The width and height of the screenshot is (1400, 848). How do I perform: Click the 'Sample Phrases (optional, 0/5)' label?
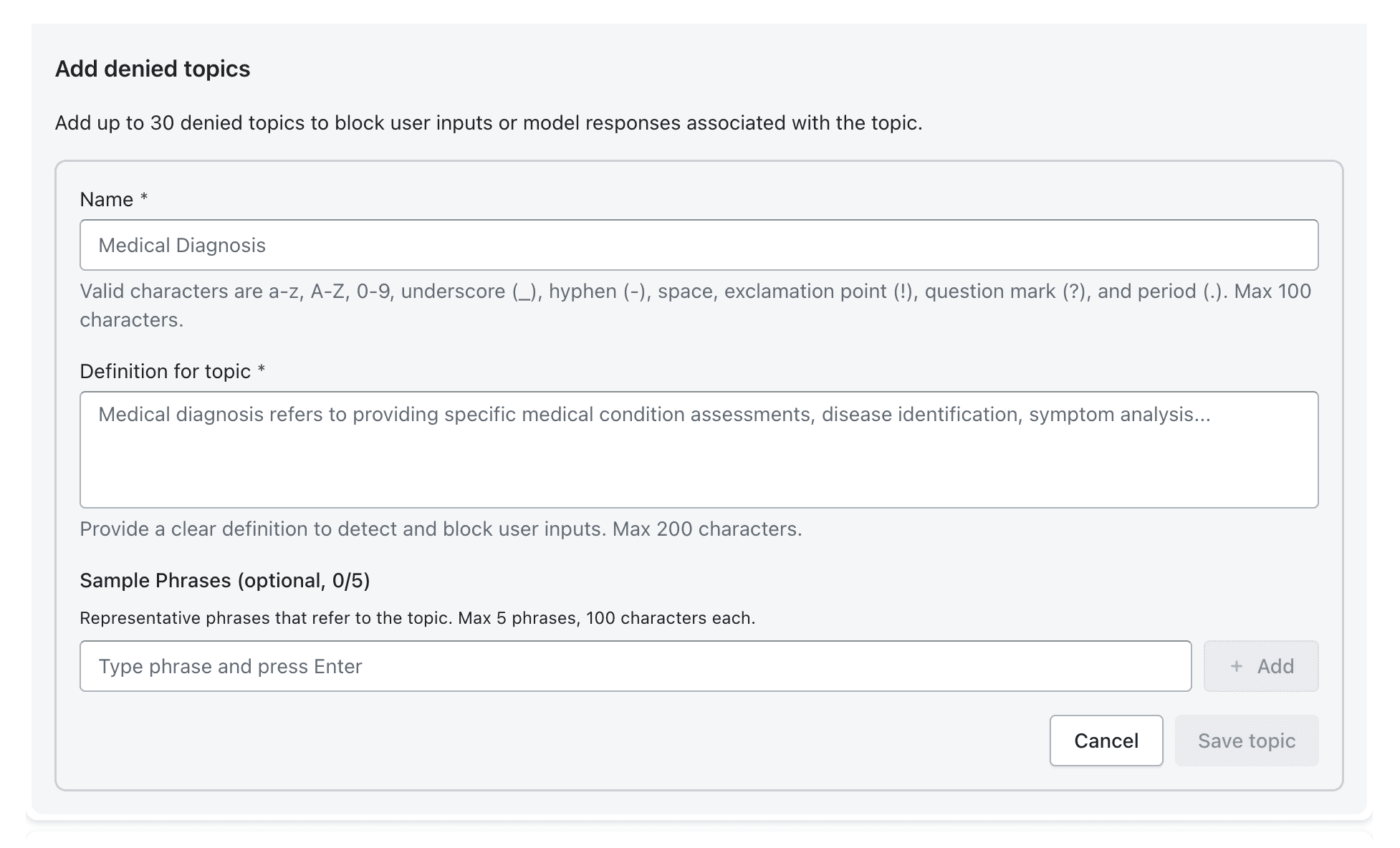click(224, 580)
